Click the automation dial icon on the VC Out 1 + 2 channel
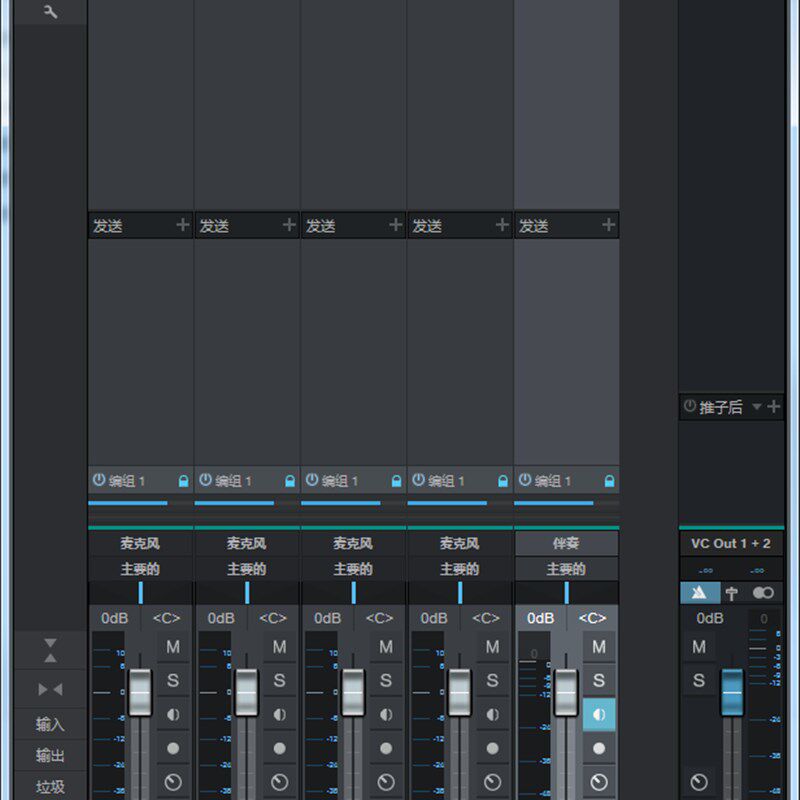Image resolution: width=800 pixels, height=800 pixels. tap(699, 782)
